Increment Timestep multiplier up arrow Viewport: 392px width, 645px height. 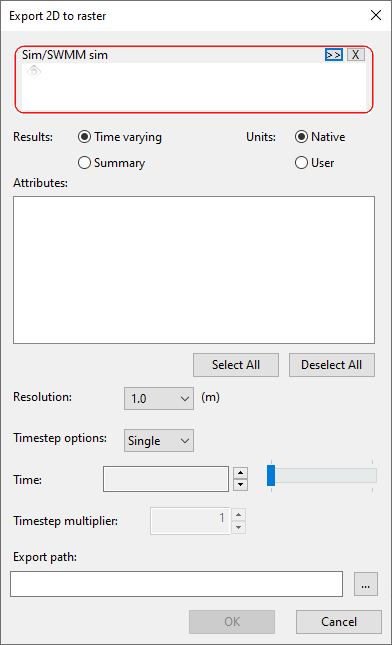pos(239,515)
